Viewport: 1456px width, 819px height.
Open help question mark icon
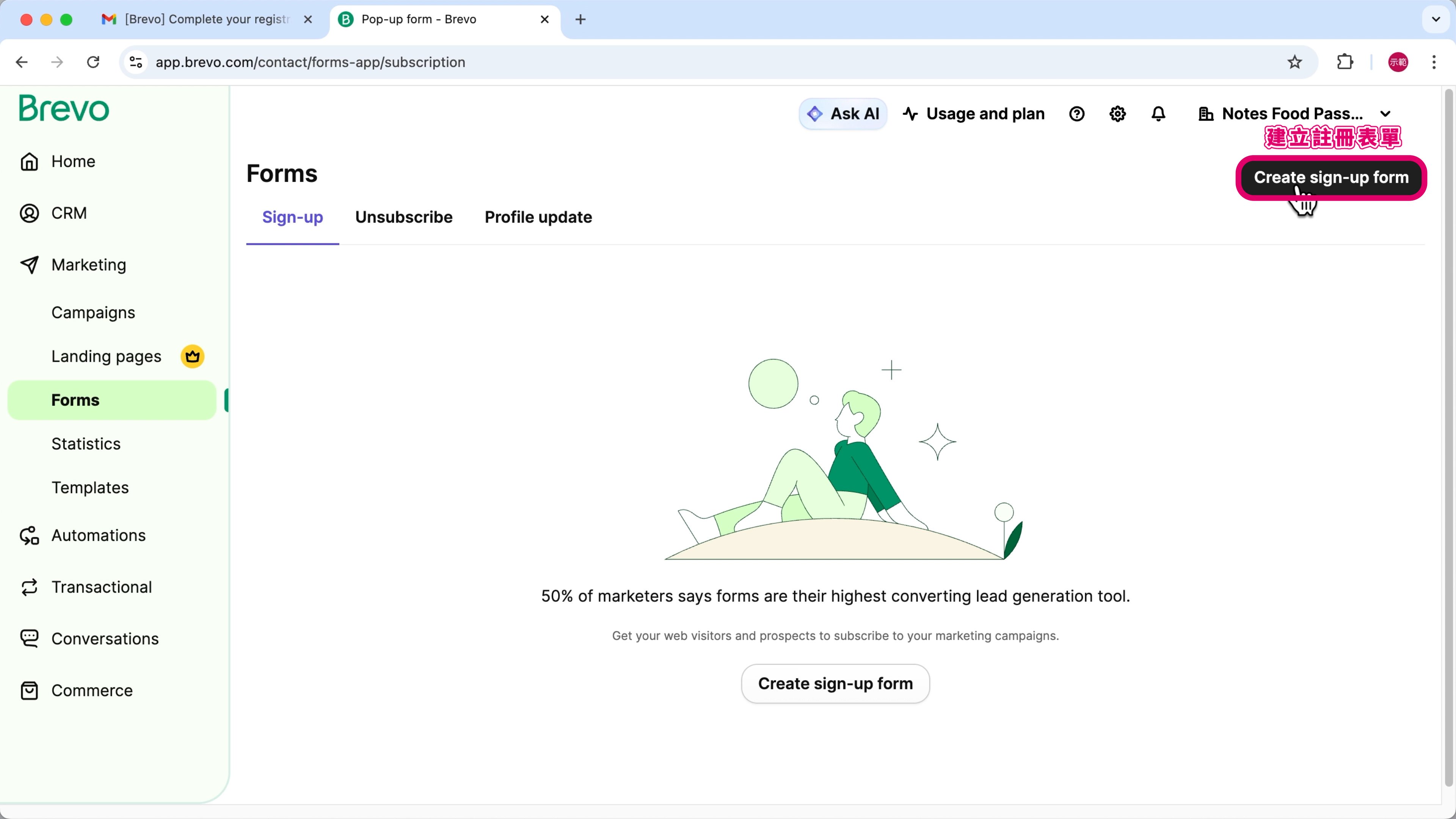click(x=1077, y=114)
